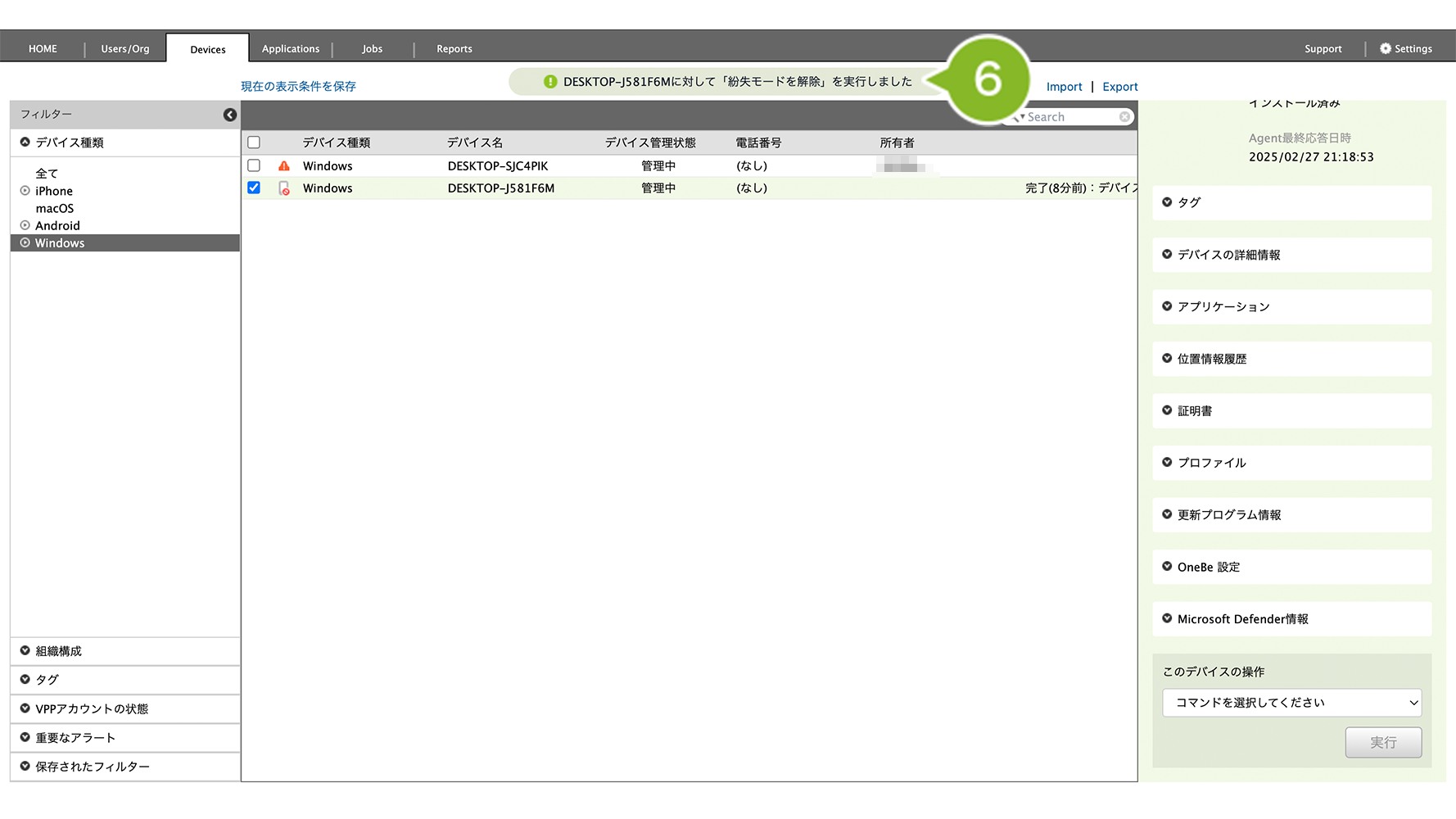
Task: Click the 現在の表示条件を保存 link
Action: tap(298, 86)
